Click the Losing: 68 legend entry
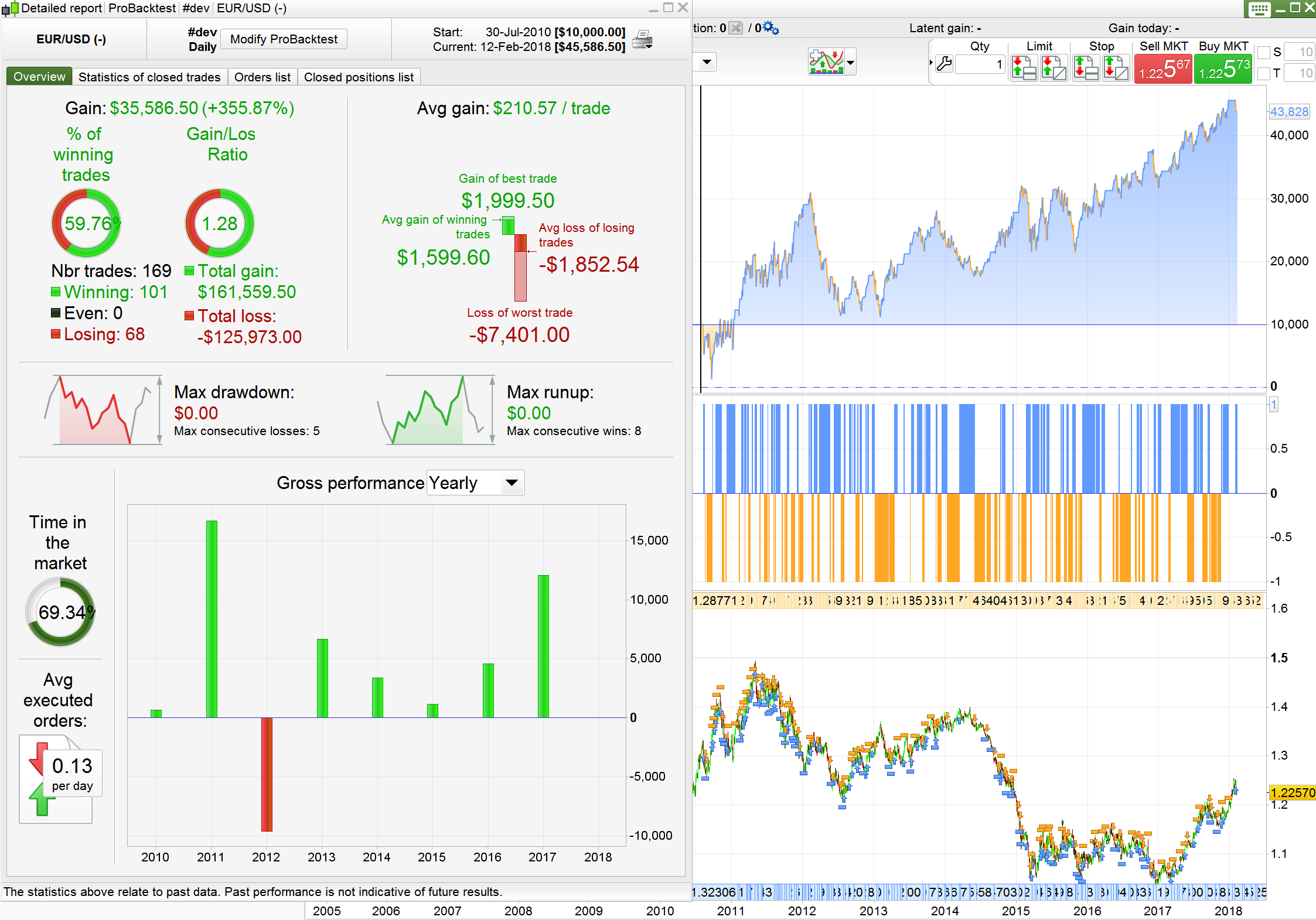 [x=98, y=334]
